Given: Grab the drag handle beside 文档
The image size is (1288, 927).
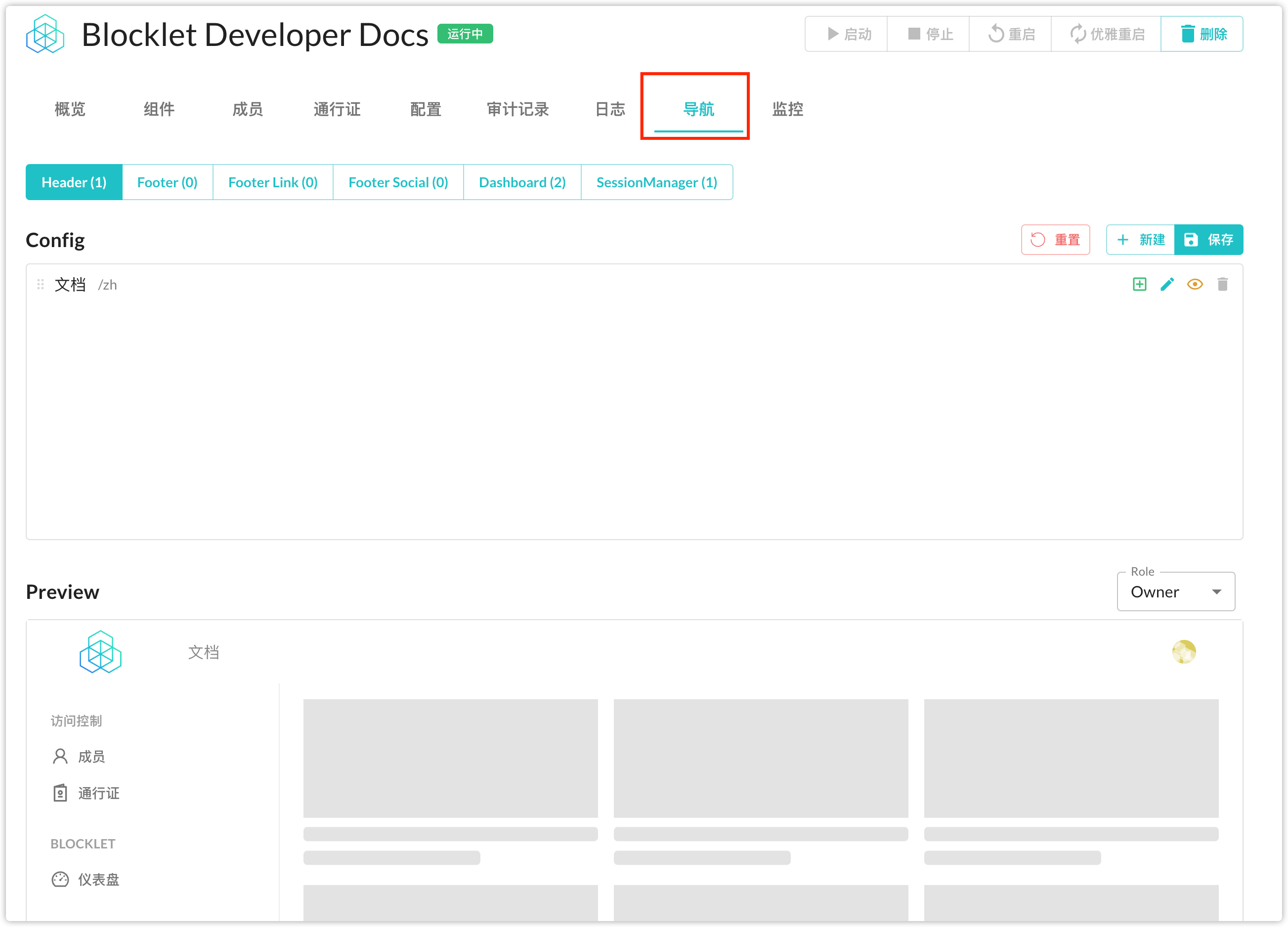Looking at the screenshot, I should [41, 285].
